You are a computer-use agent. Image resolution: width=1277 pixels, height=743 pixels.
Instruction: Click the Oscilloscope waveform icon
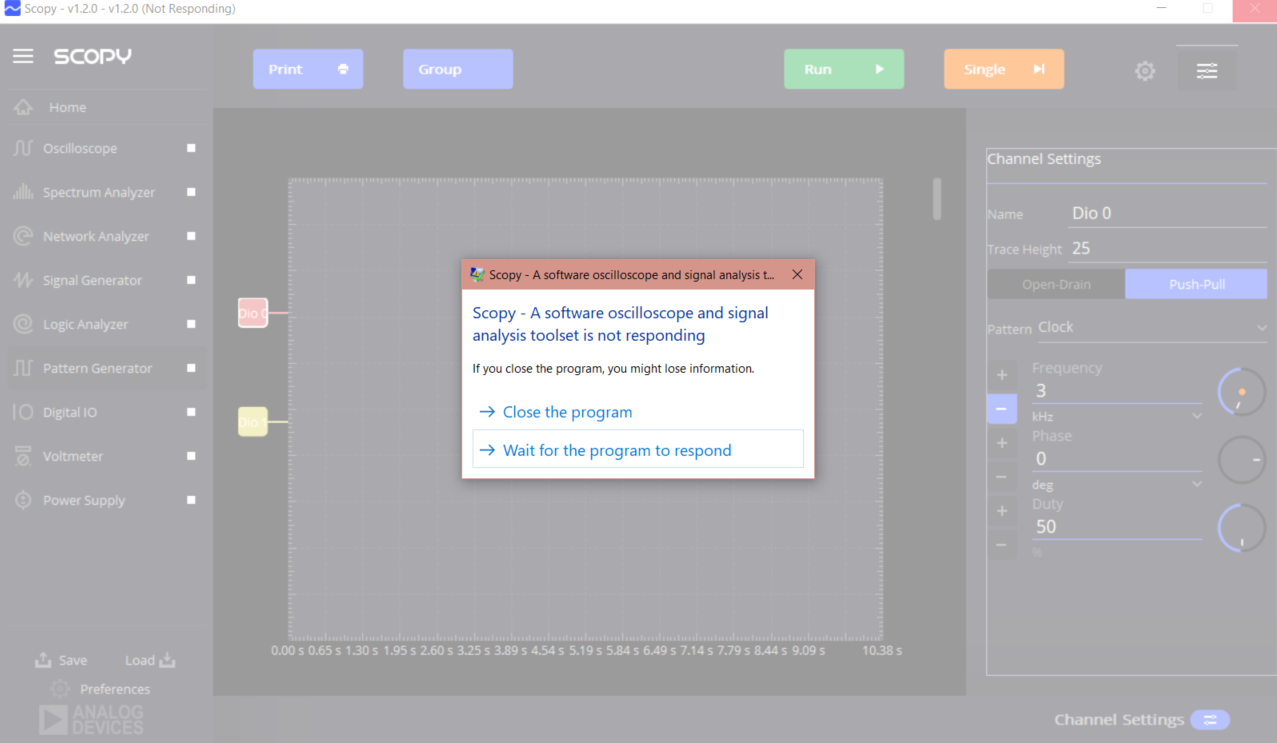[x=23, y=148]
